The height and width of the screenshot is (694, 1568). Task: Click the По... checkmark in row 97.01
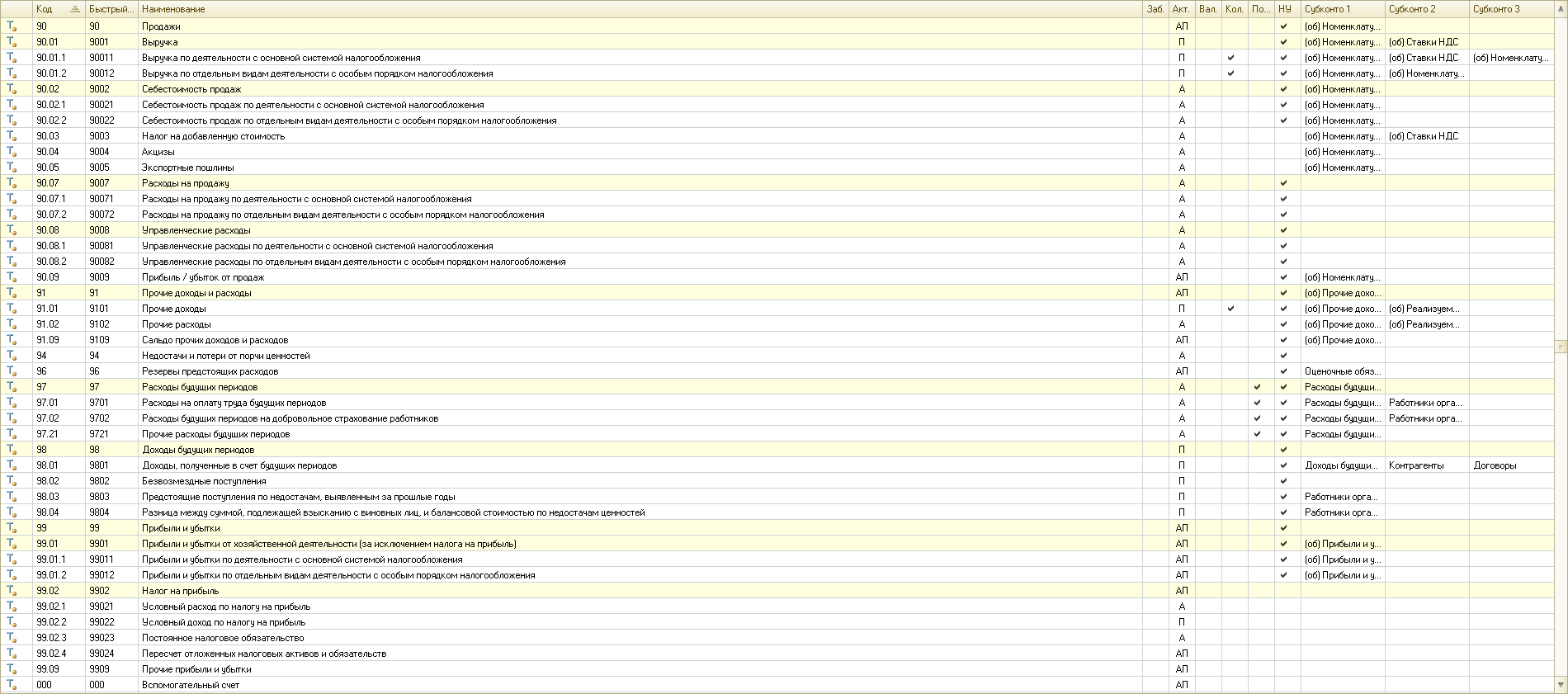tap(1257, 403)
